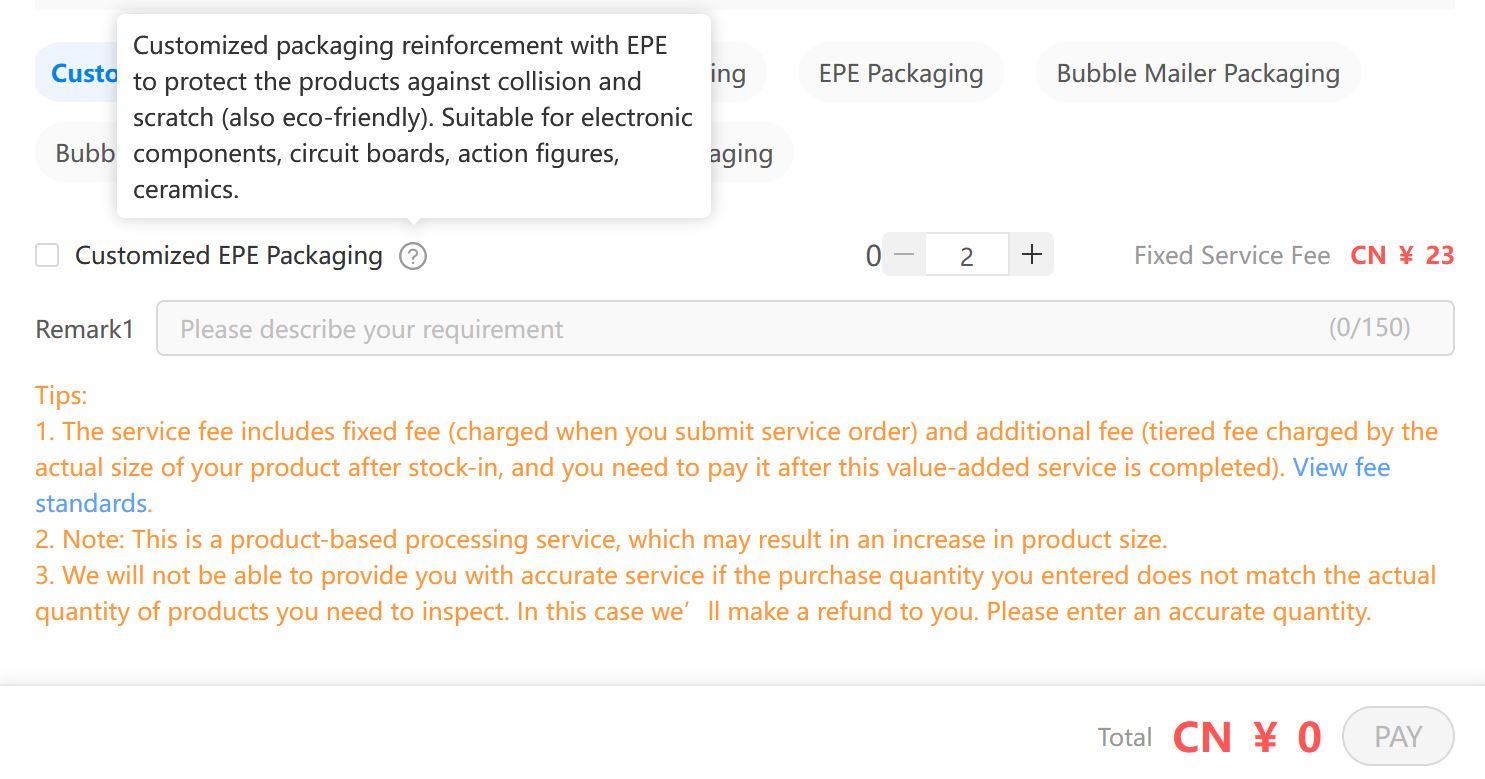1485x779 pixels.
Task: Increase quantity with the plus button
Action: (1031, 255)
